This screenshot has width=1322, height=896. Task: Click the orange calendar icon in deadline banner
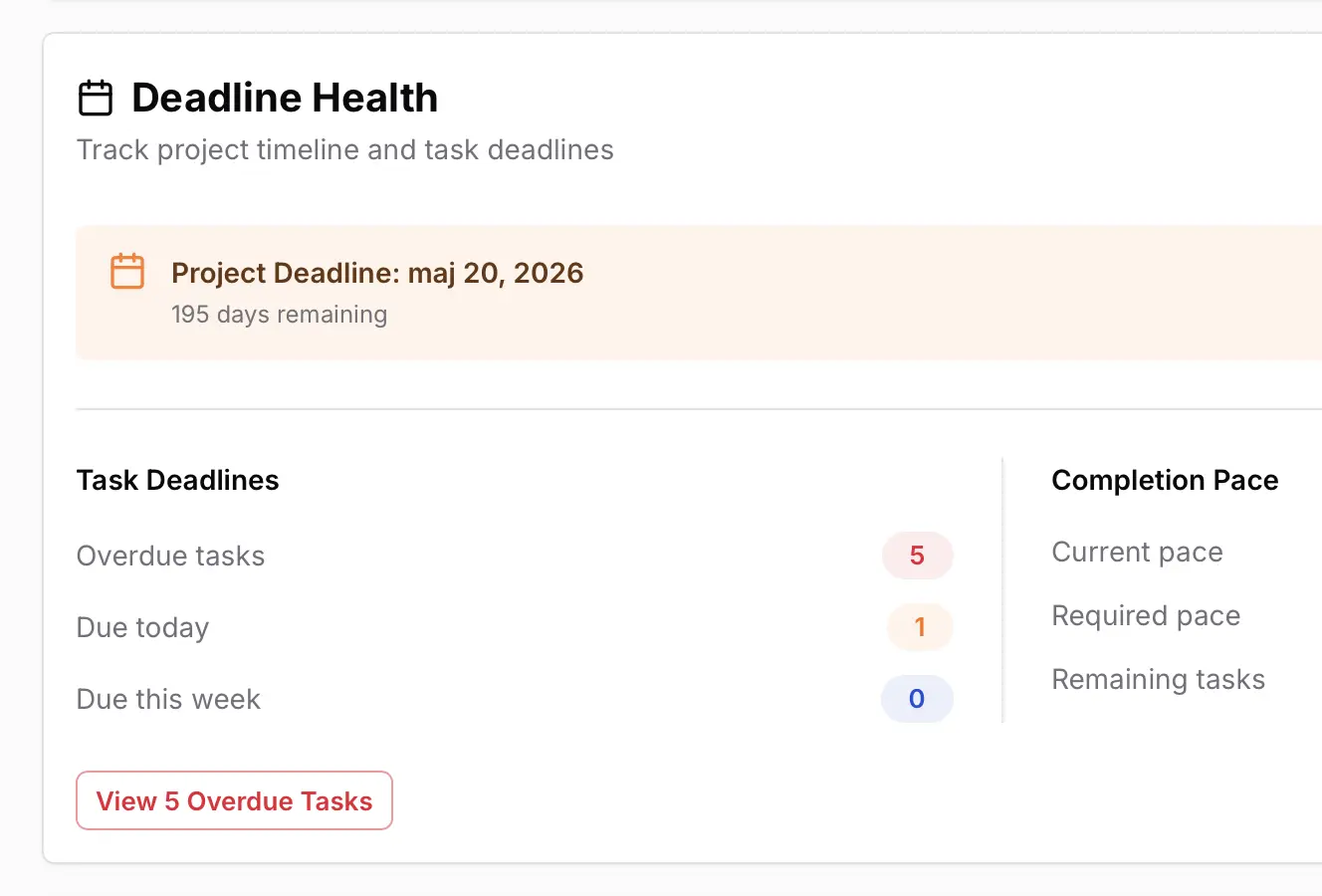click(x=127, y=272)
